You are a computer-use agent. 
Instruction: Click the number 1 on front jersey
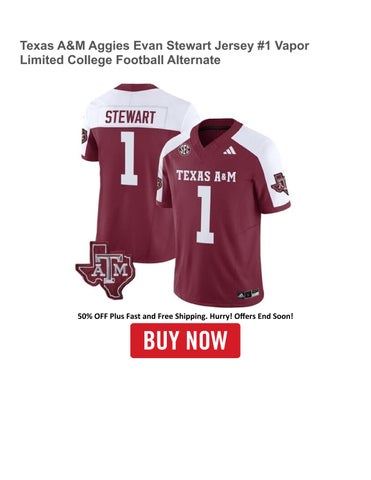[205, 214]
